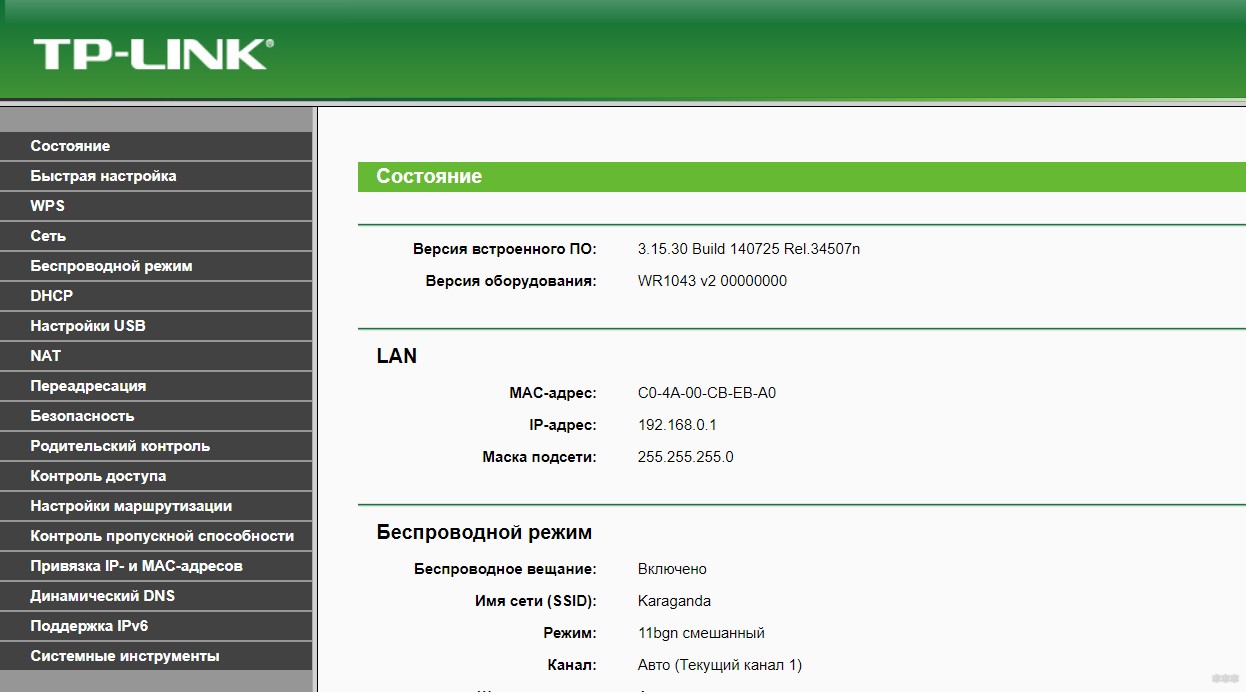The image size is (1246, 692).
Task: Go to the Сеть section
Action: 156,236
